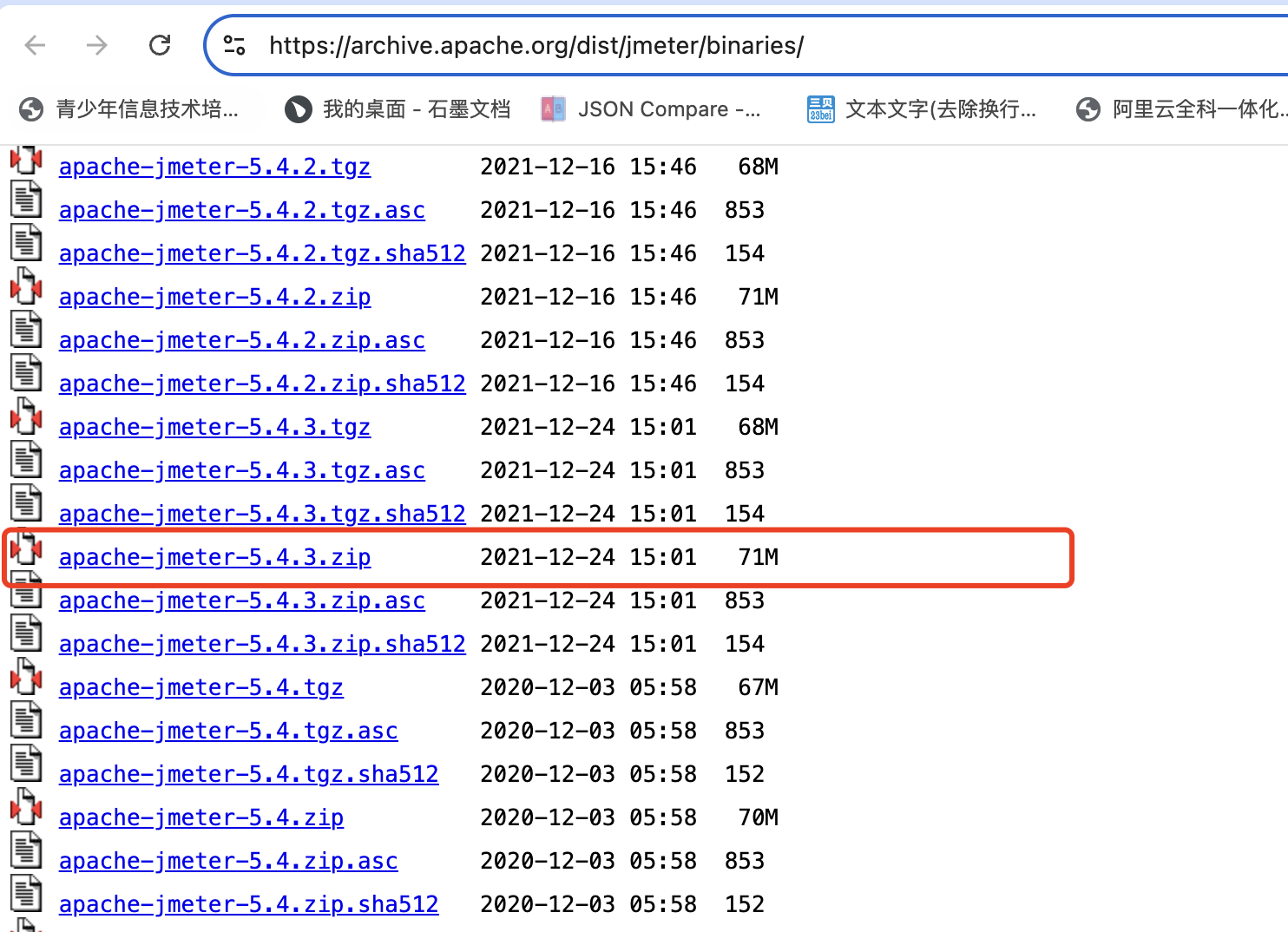Screen dimensions: 1288x932
Task: Open apache-jmeter-5.4.zip.sha512 checksum link
Action: click(249, 904)
